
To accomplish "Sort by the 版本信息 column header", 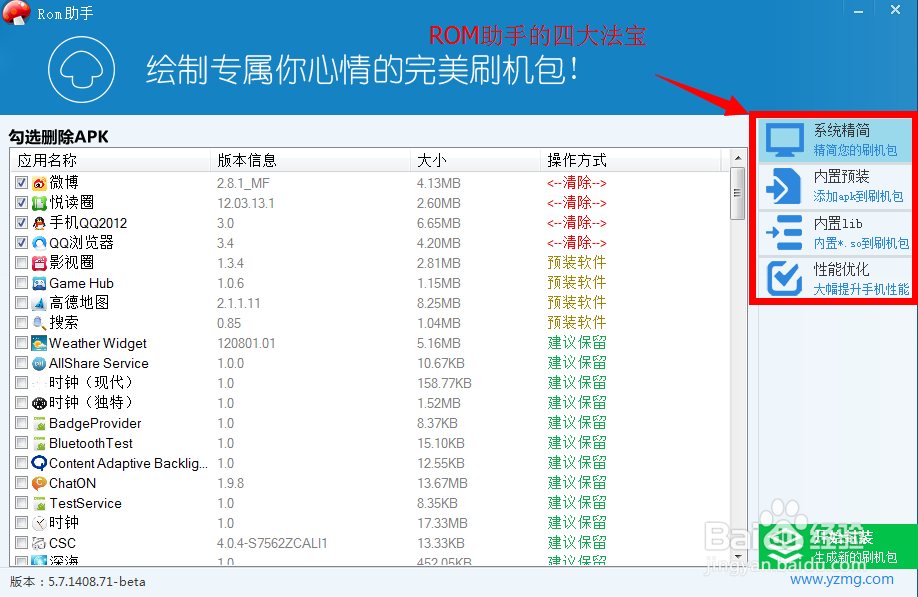I will point(310,160).
